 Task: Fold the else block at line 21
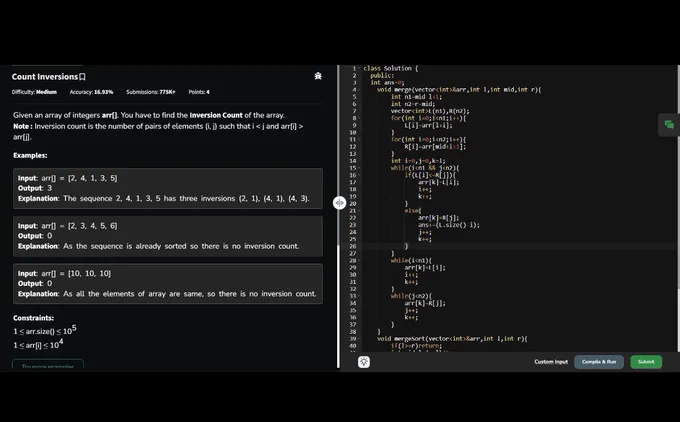360,211
